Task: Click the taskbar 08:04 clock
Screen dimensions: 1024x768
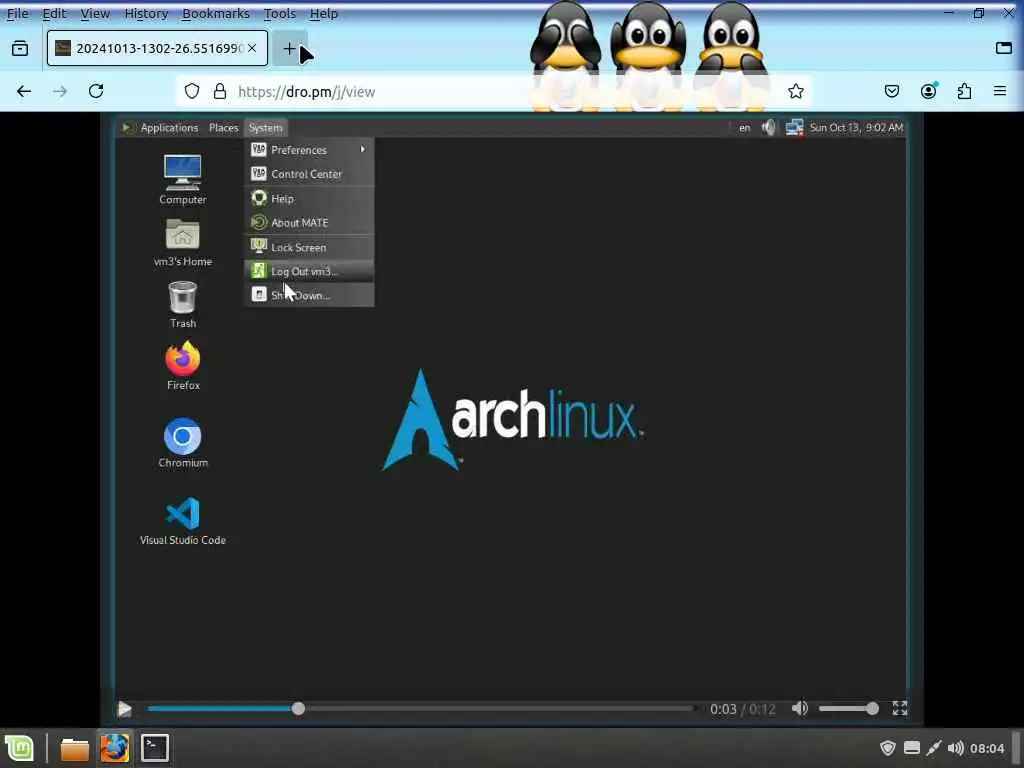Action: point(987,748)
